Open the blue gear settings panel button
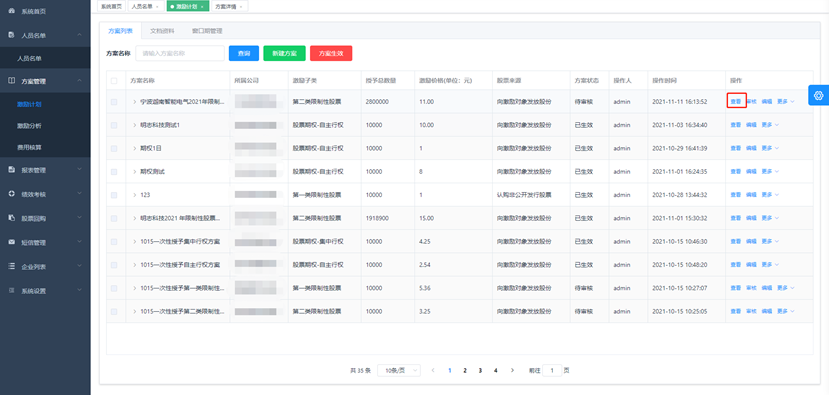Image resolution: width=829 pixels, height=395 pixels. pos(819,95)
